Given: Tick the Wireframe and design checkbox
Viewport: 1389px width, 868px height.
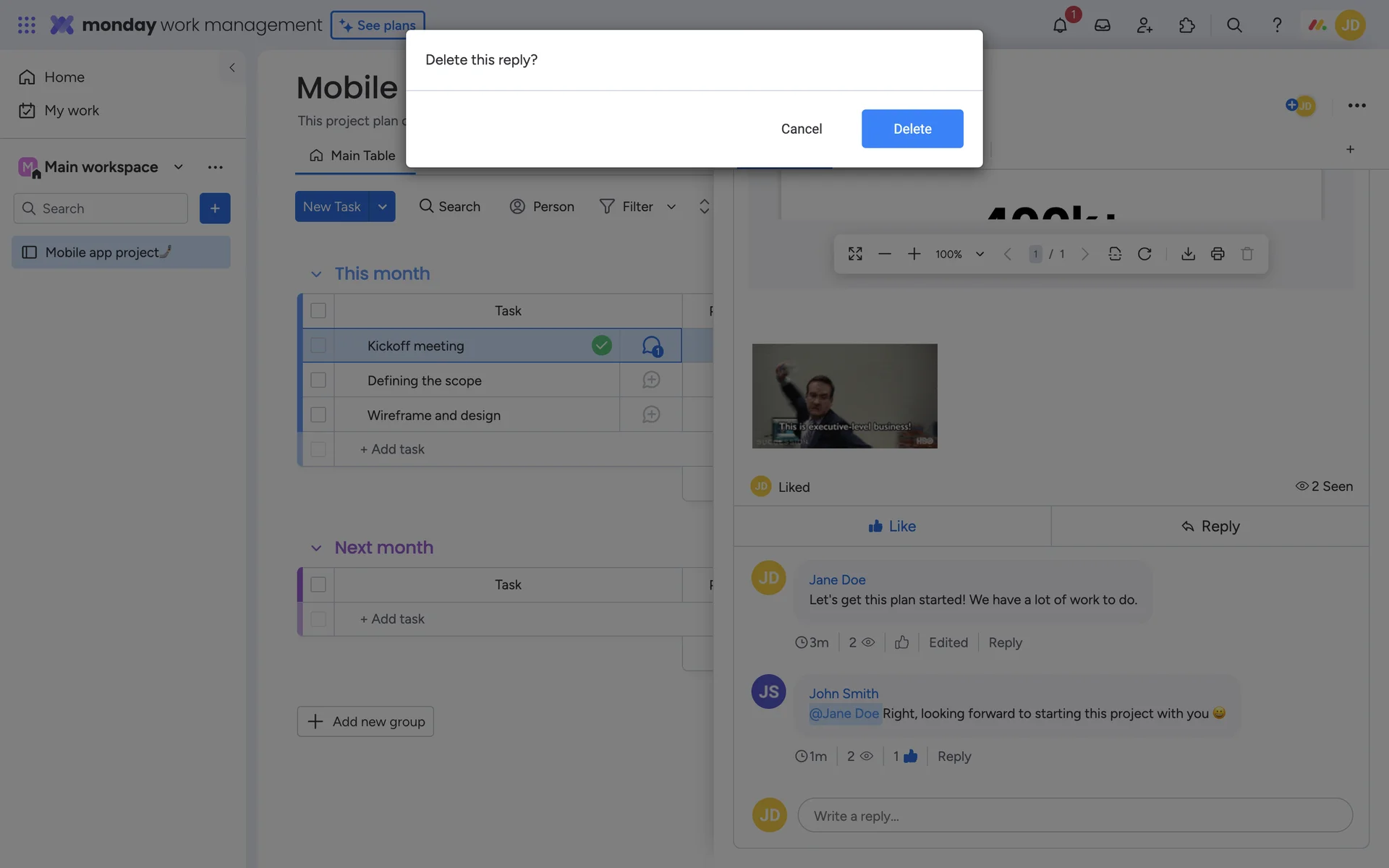Looking at the screenshot, I should pyautogui.click(x=318, y=415).
